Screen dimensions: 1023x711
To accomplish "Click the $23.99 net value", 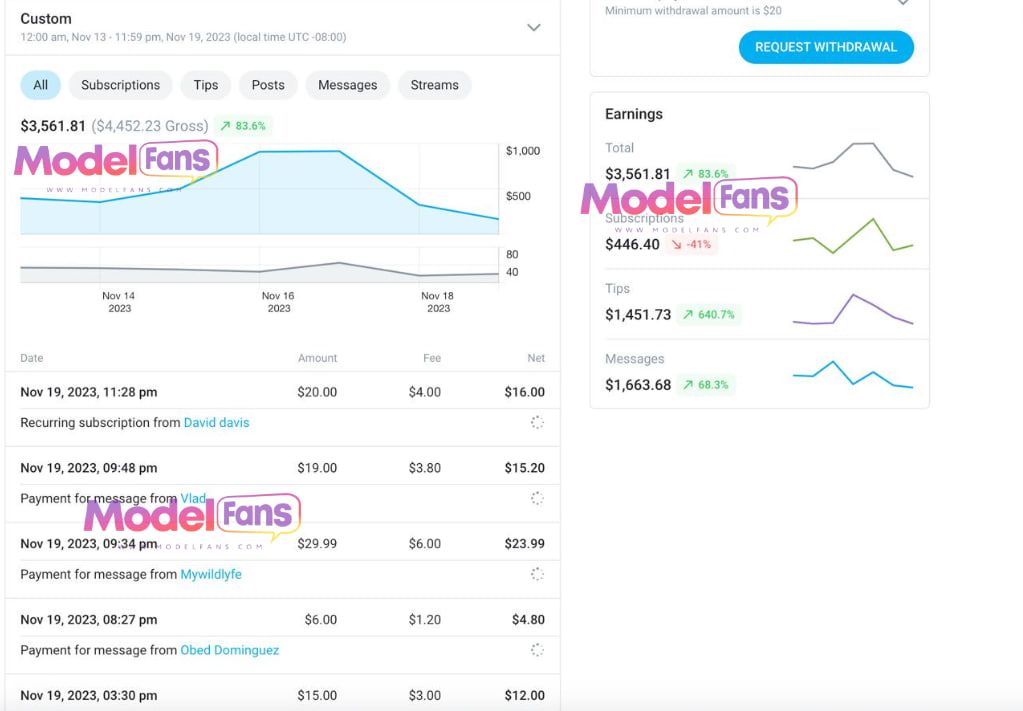I will pyautogui.click(x=525, y=543).
